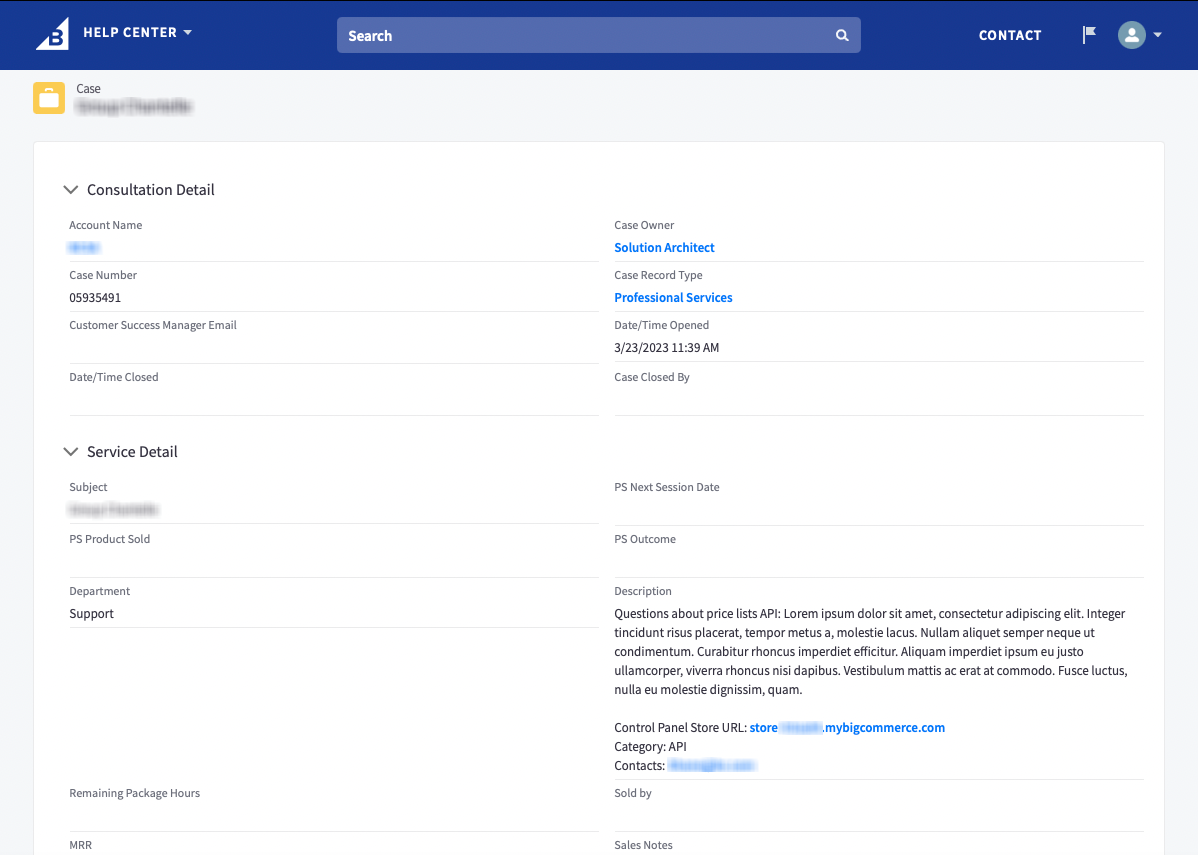Open the Solution Architect case owner link

(664, 247)
